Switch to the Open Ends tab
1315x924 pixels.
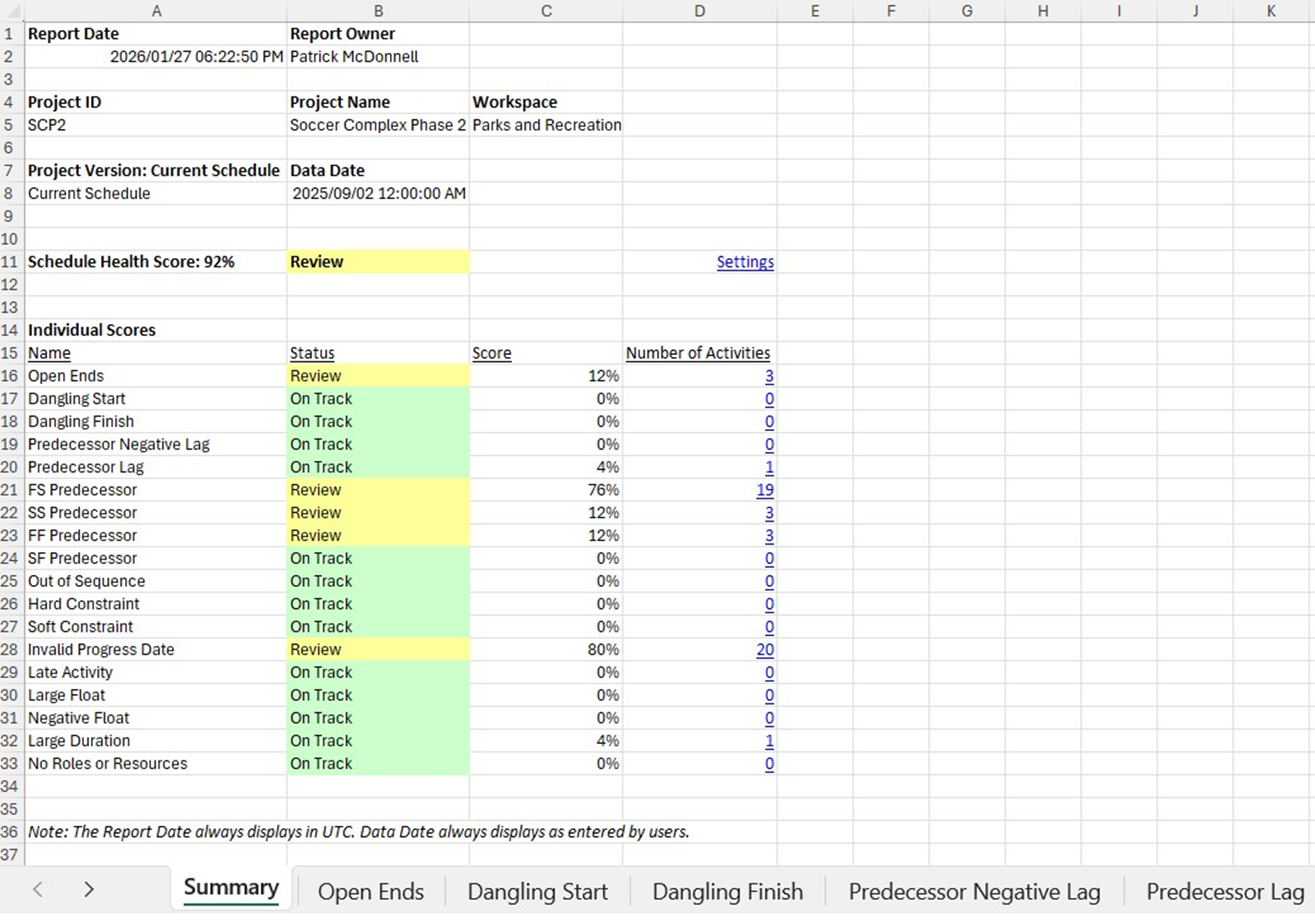point(370,892)
